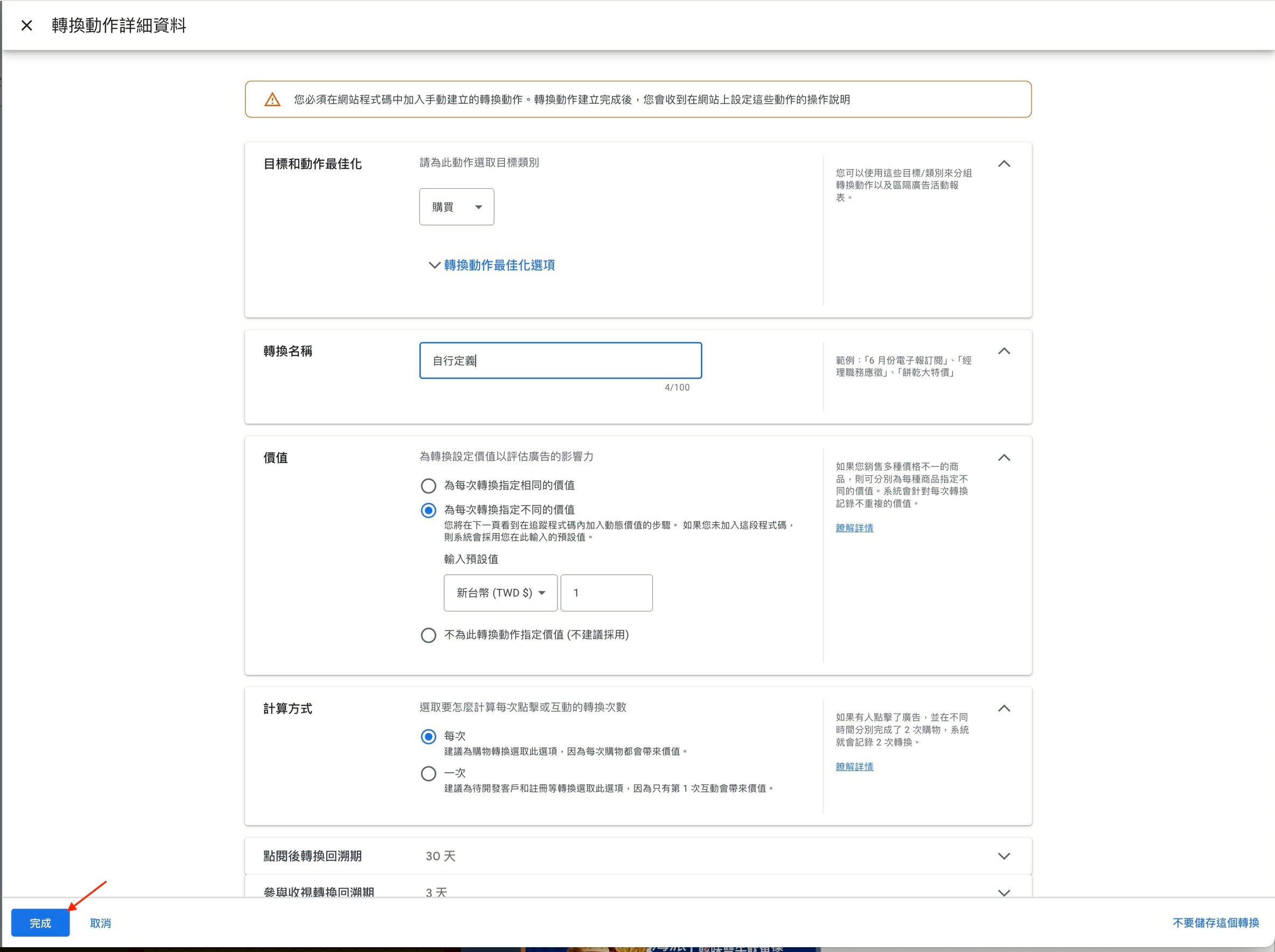This screenshot has width=1275, height=952.
Task: Expand the 點閱後轉換回溯期 section
Action: tap(1004, 856)
